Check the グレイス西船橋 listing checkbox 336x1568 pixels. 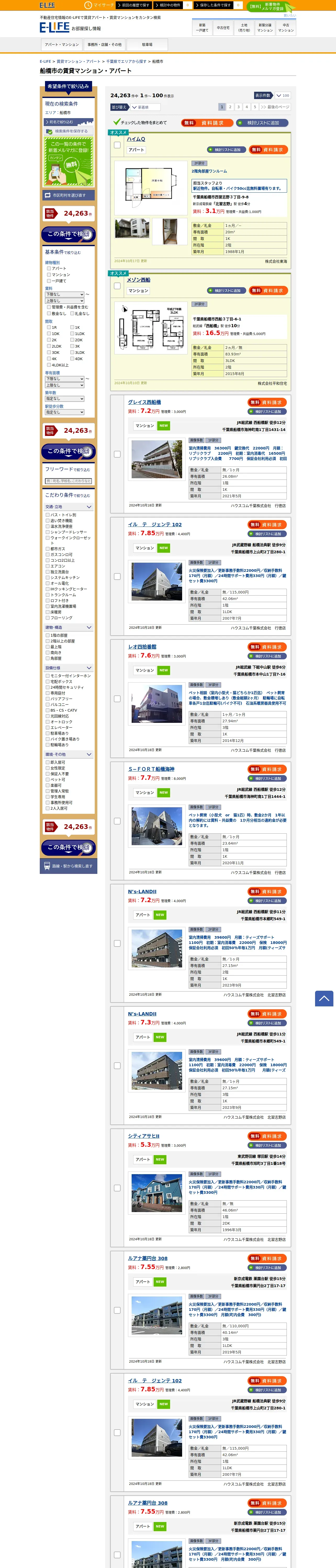click(117, 454)
